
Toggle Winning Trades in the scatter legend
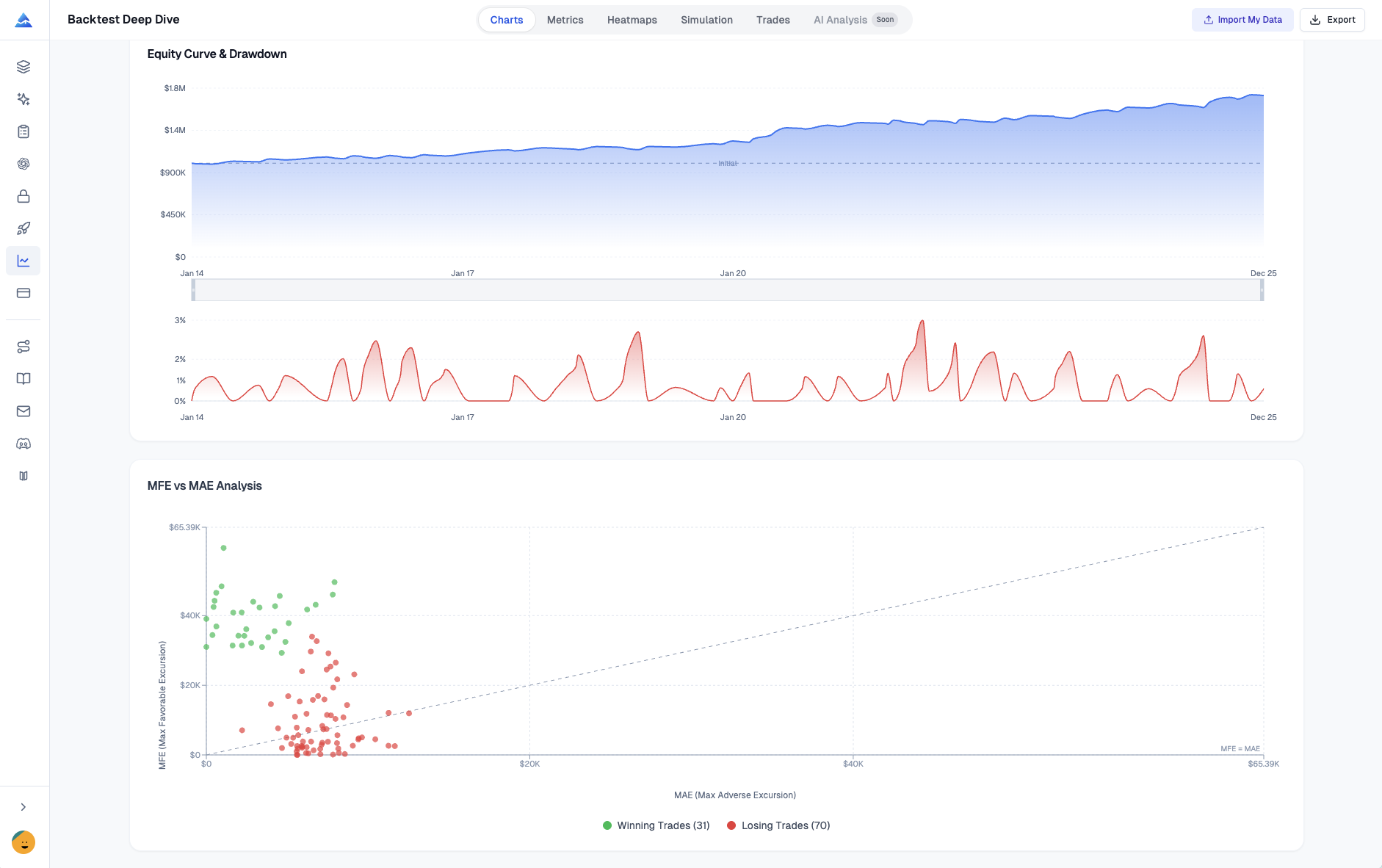pyautogui.click(x=656, y=825)
